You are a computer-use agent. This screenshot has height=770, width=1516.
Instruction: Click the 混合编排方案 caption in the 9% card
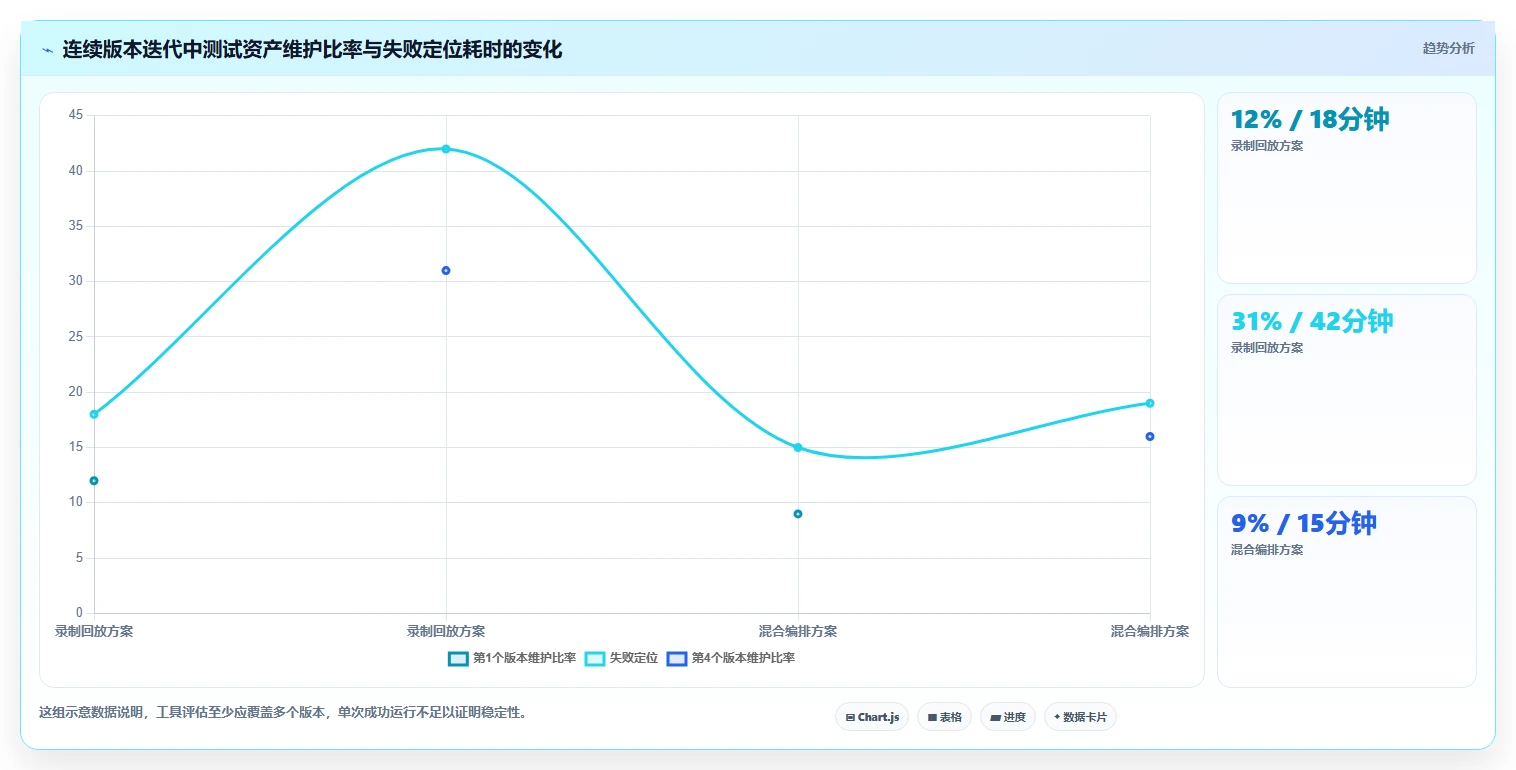[1267, 550]
